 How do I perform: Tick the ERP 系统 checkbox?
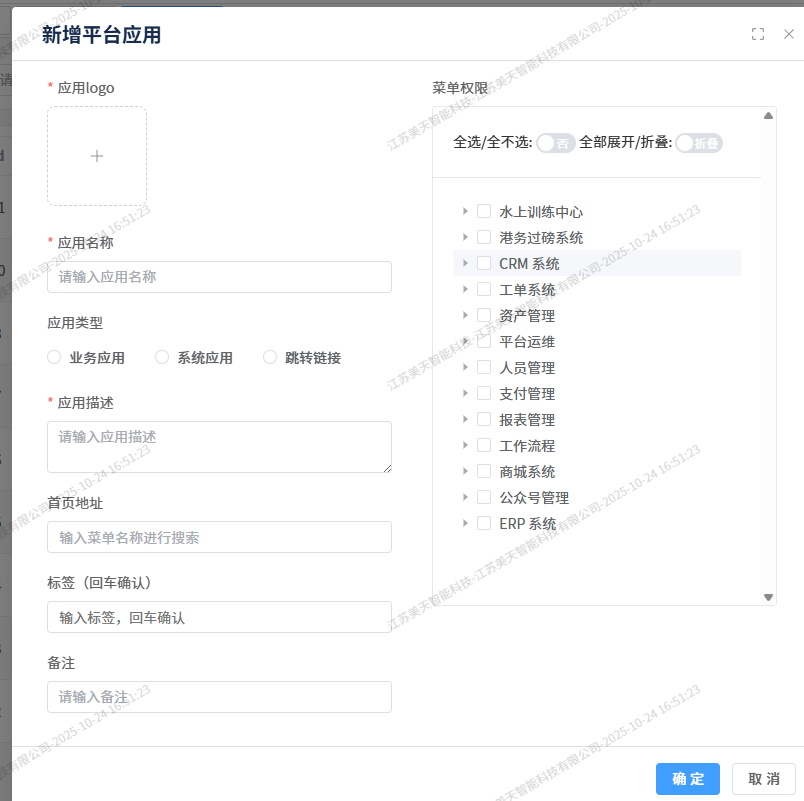(x=484, y=524)
